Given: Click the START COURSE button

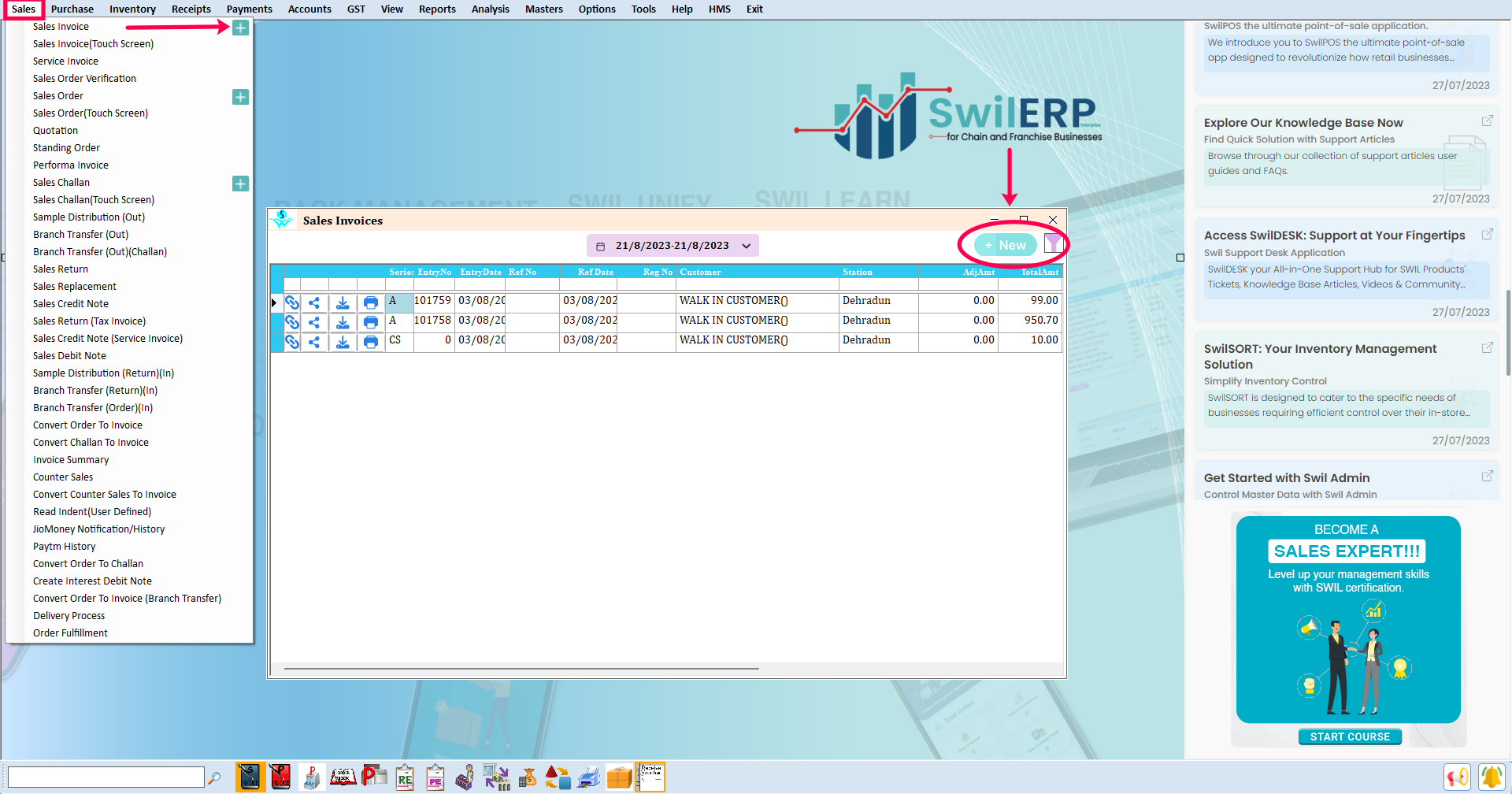Looking at the screenshot, I should [x=1350, y=737].
